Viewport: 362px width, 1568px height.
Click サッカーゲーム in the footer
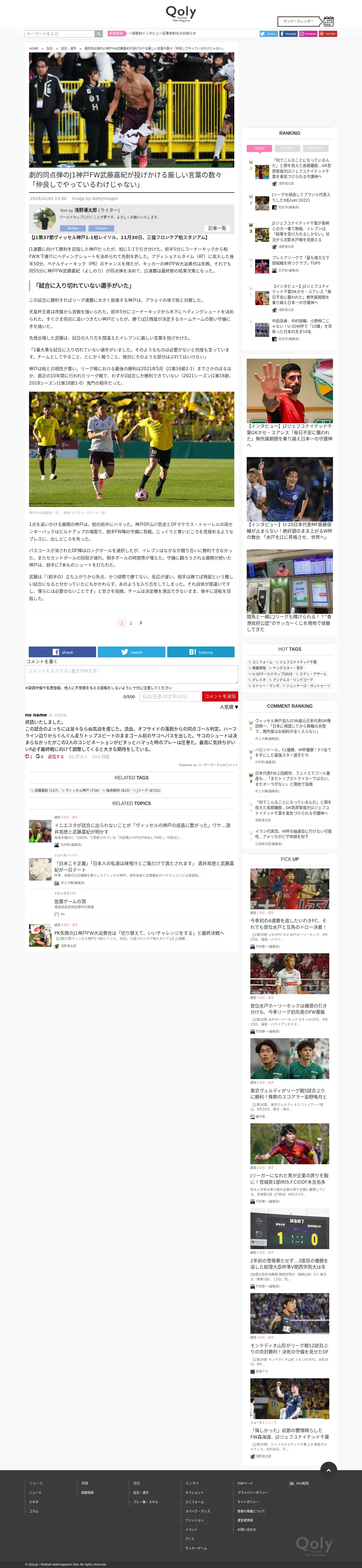(196, 1548)
